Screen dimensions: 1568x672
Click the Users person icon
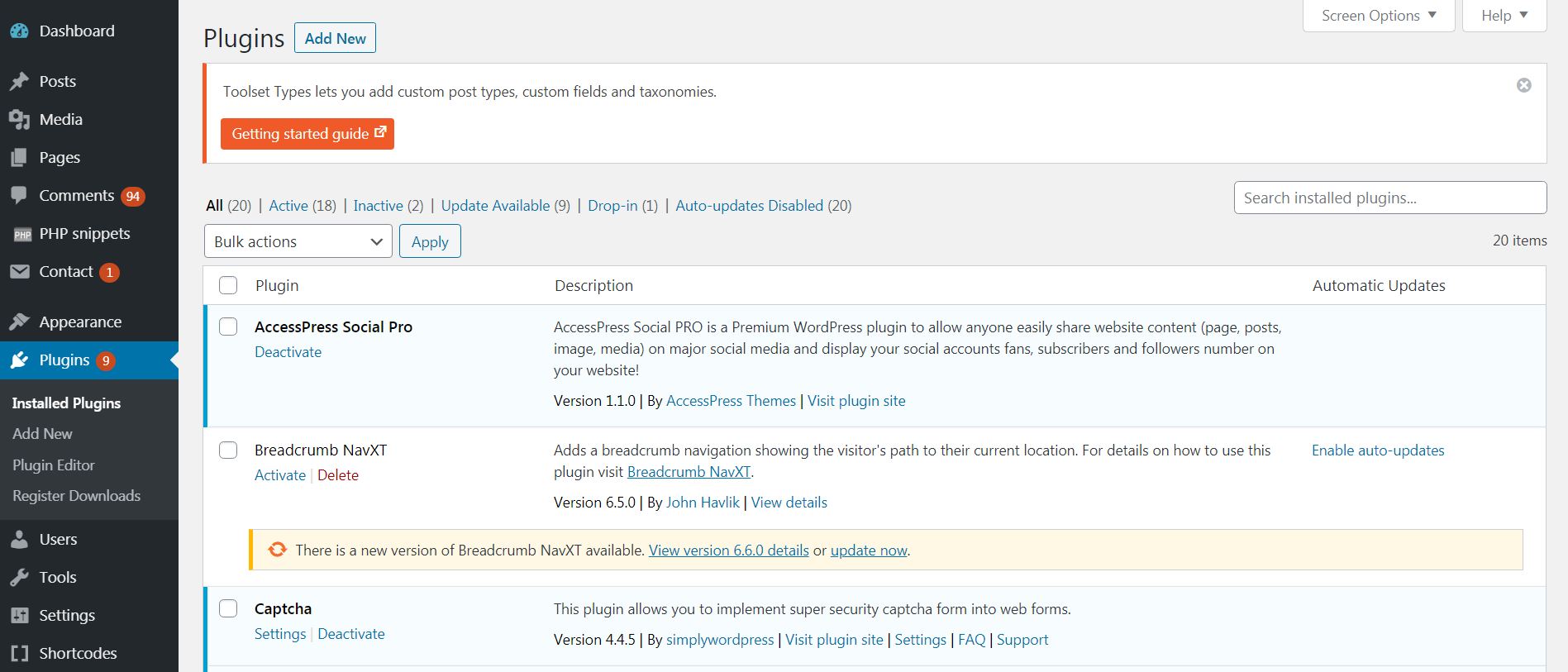19,539
